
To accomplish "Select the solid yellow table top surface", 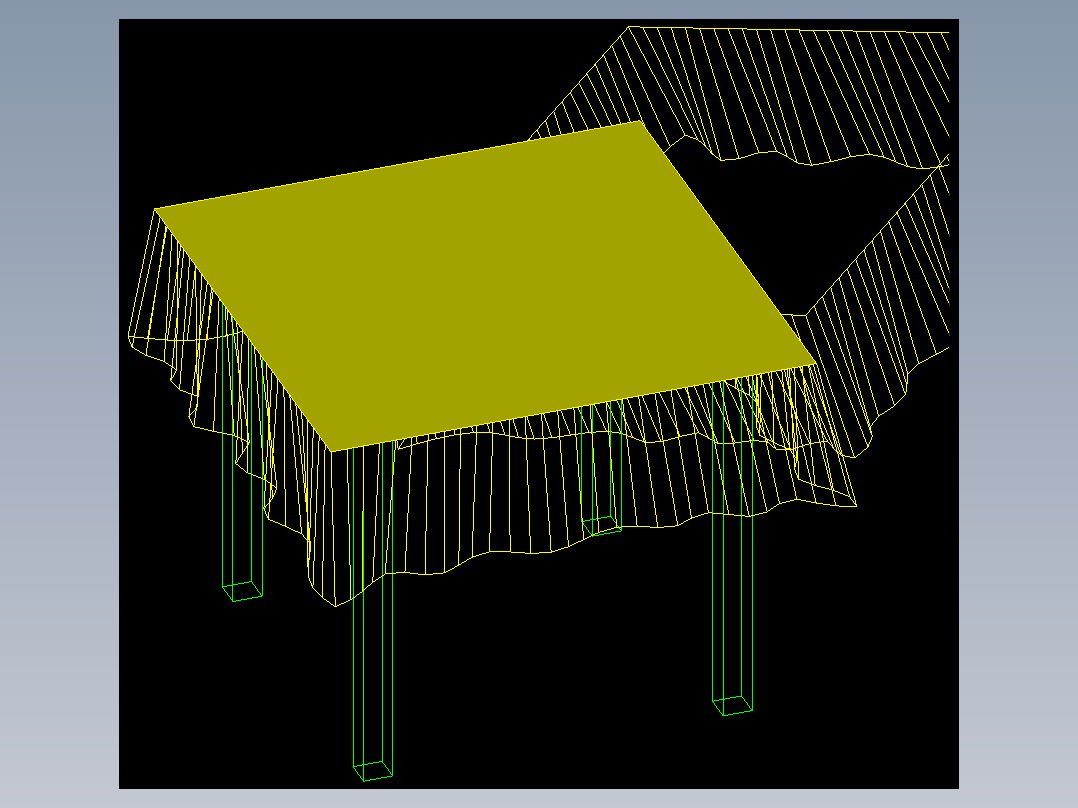I will pos(485,285).
